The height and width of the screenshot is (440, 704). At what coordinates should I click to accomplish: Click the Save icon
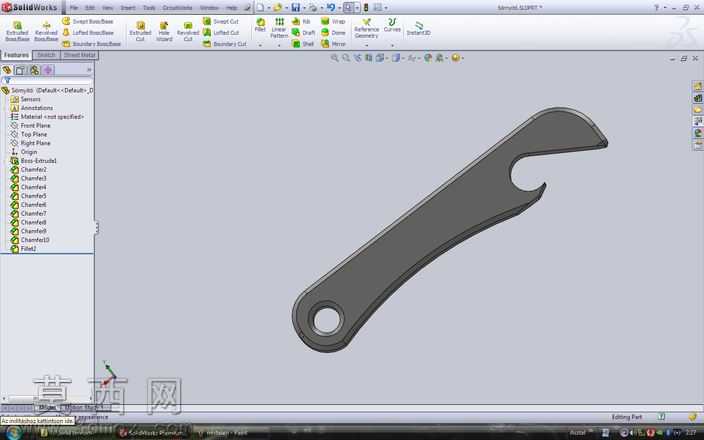(x=295, y=7)
